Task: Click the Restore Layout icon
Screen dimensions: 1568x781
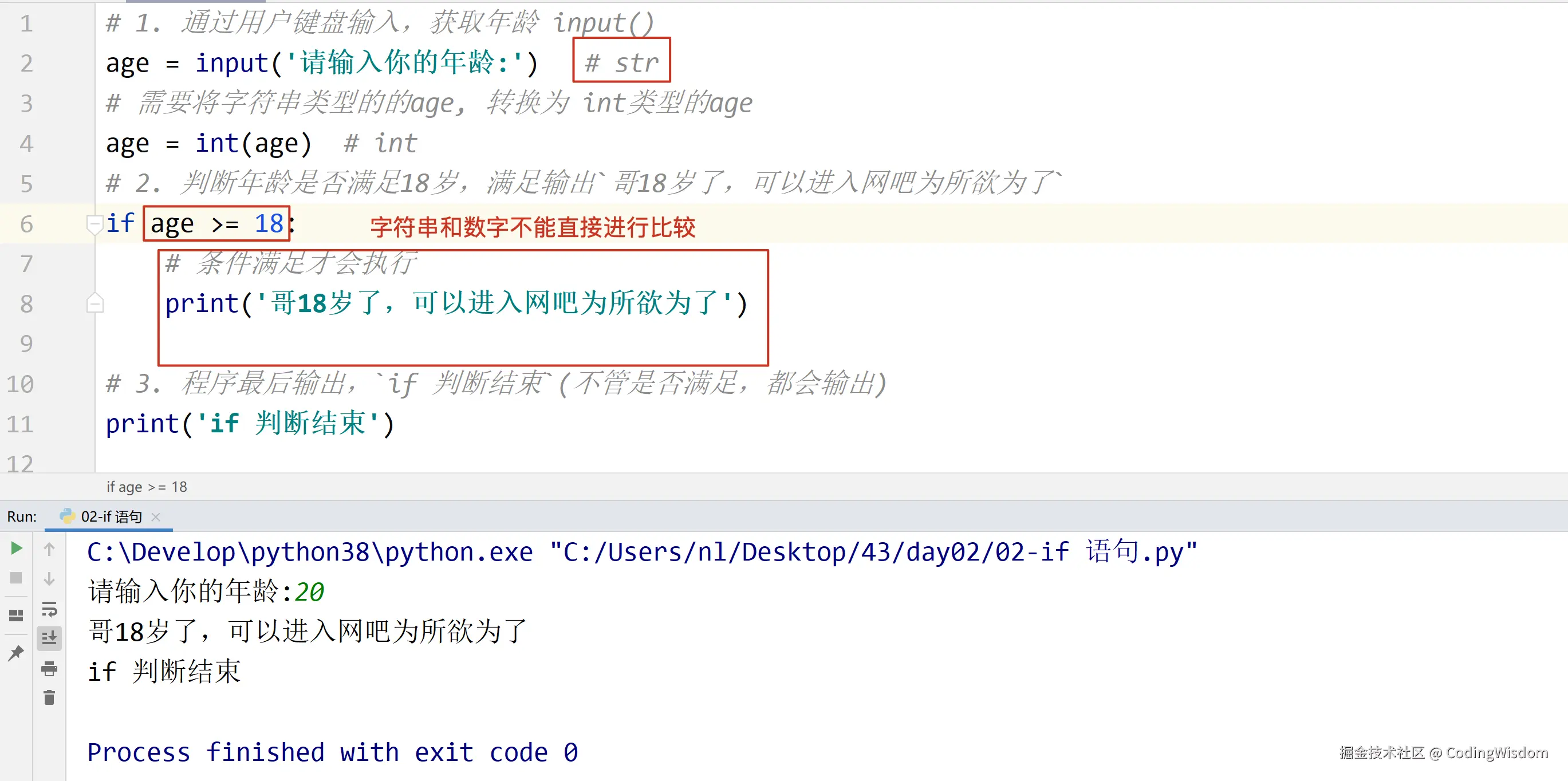Action: coord(17,616)
